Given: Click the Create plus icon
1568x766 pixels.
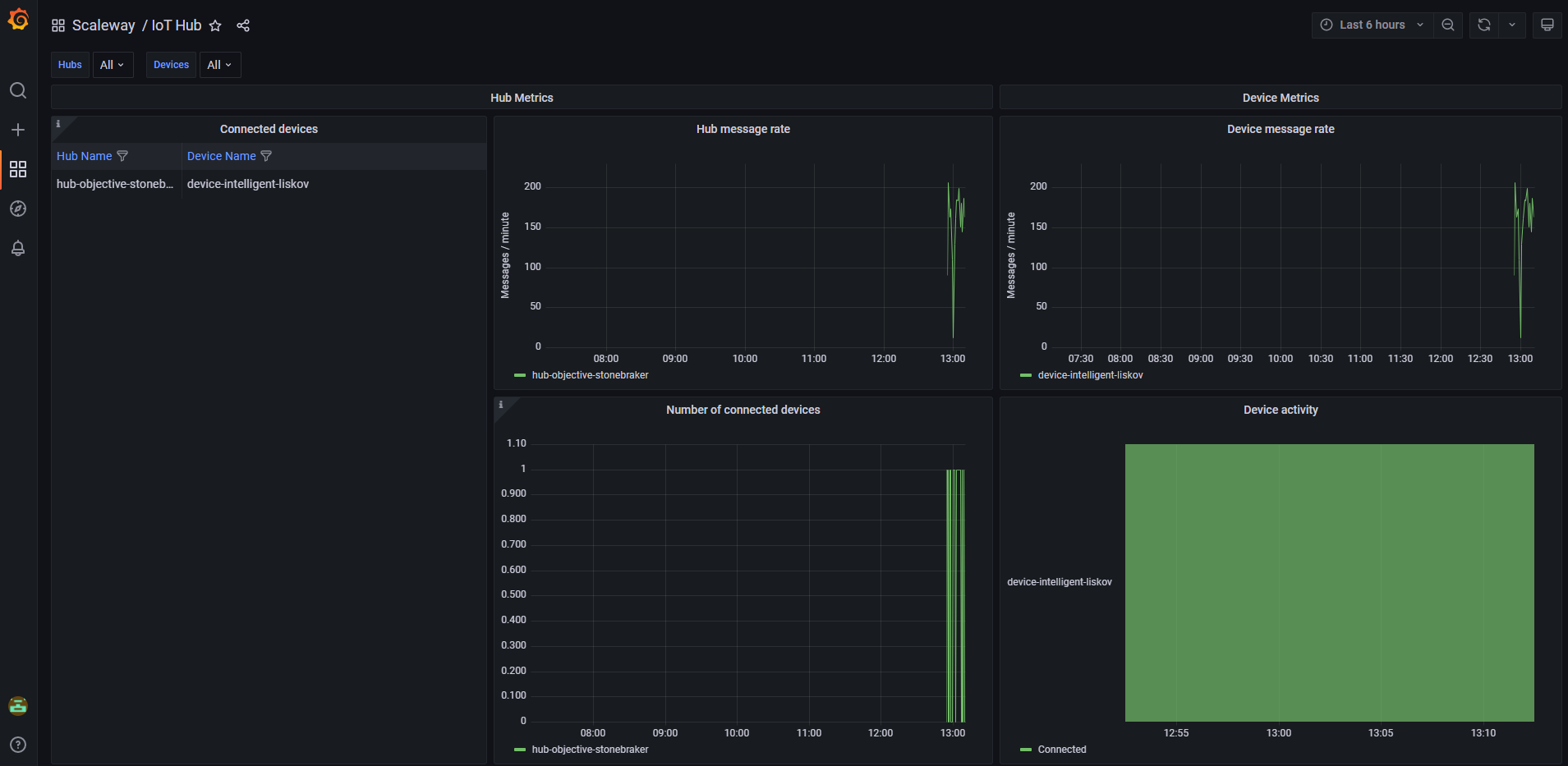Looking at the screenshot, I should tap(18, 130).
